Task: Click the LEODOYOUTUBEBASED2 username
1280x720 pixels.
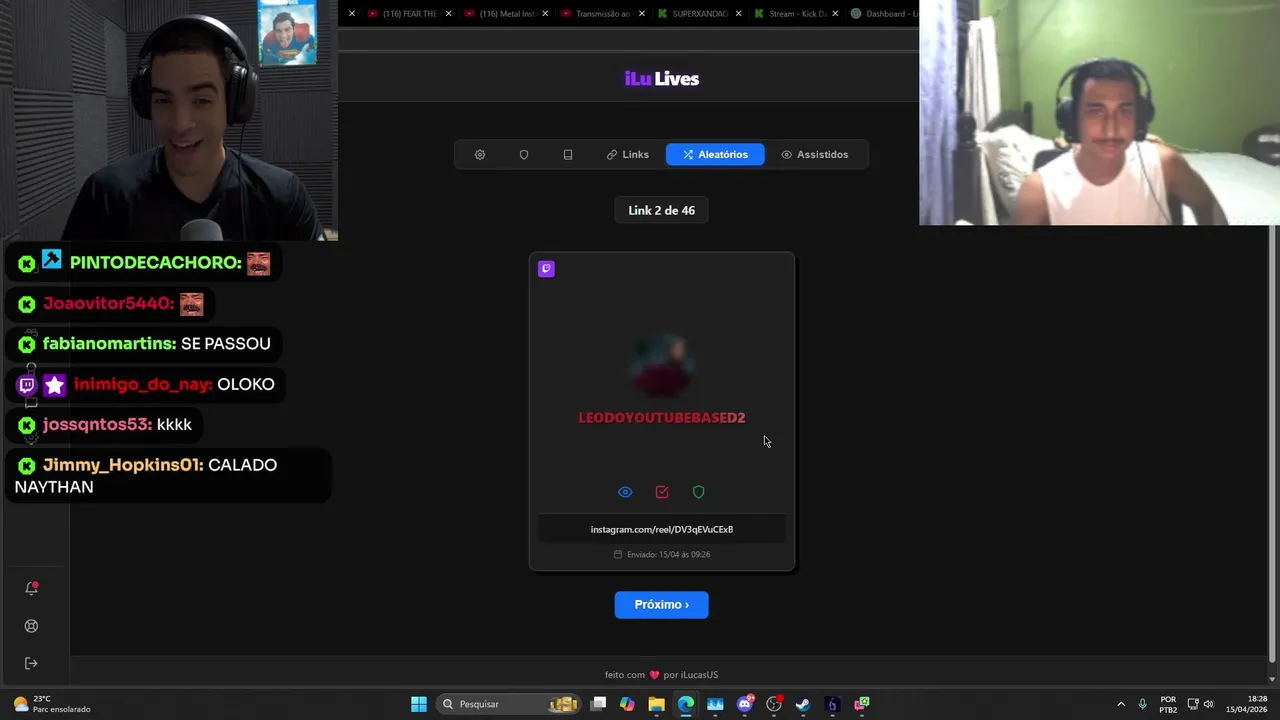Action: coord(662,418)
